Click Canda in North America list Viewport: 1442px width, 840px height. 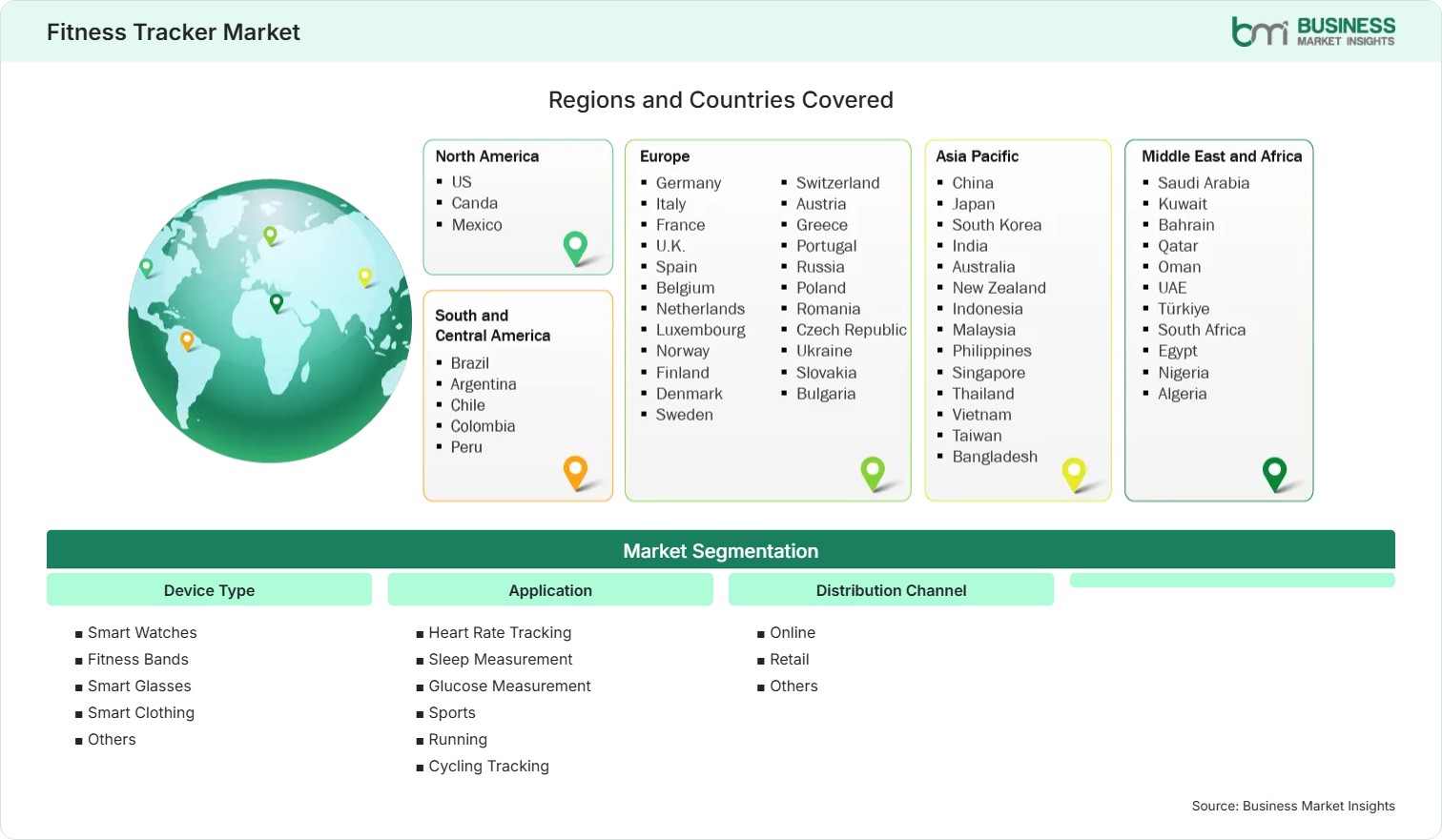tap(475, 203)
